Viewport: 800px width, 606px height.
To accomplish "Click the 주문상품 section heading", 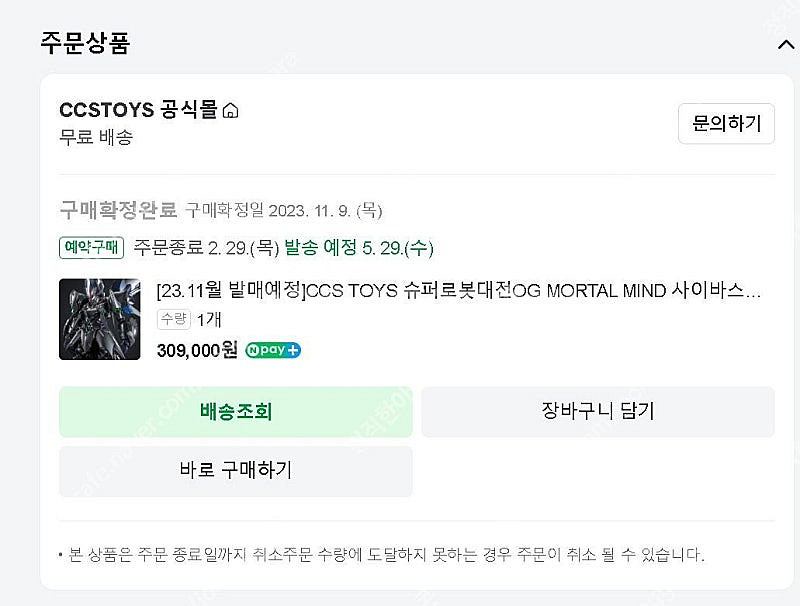I will pos(85,43).
